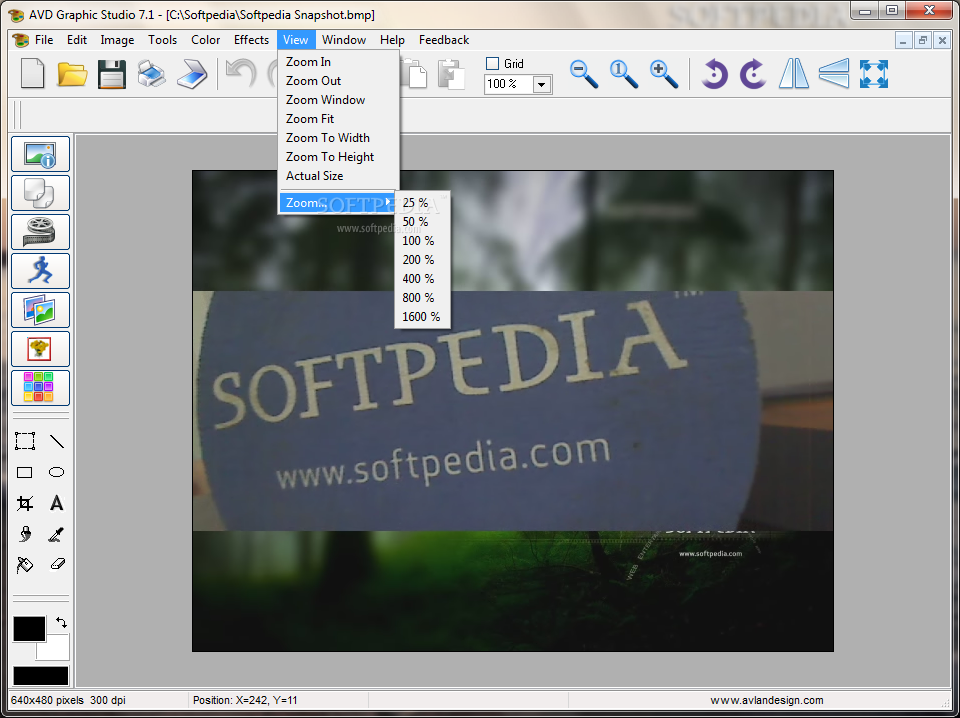Save the image with the floppy disk icon
The image size is (960, 718).
tap(111, 74)
